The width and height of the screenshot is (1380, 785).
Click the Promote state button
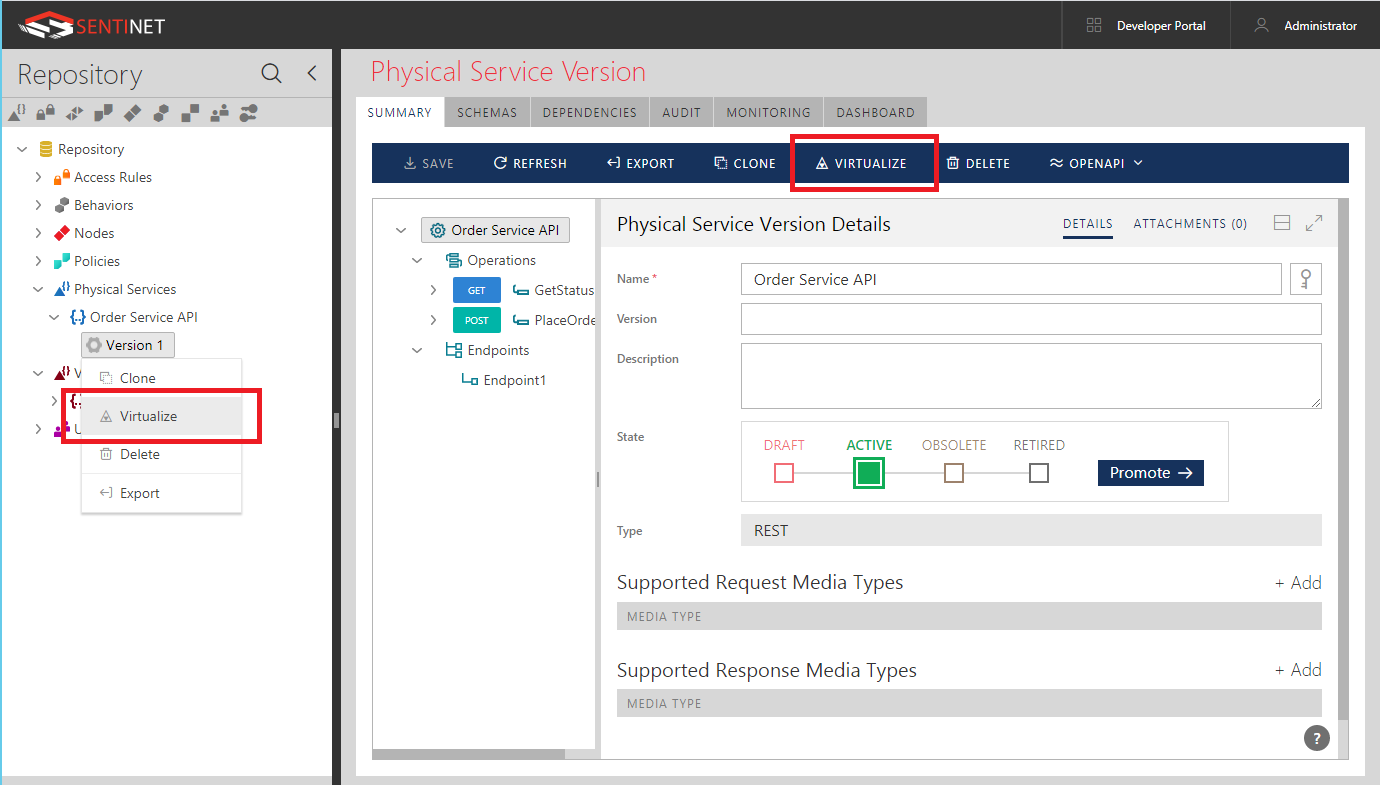pos(1150,472)
